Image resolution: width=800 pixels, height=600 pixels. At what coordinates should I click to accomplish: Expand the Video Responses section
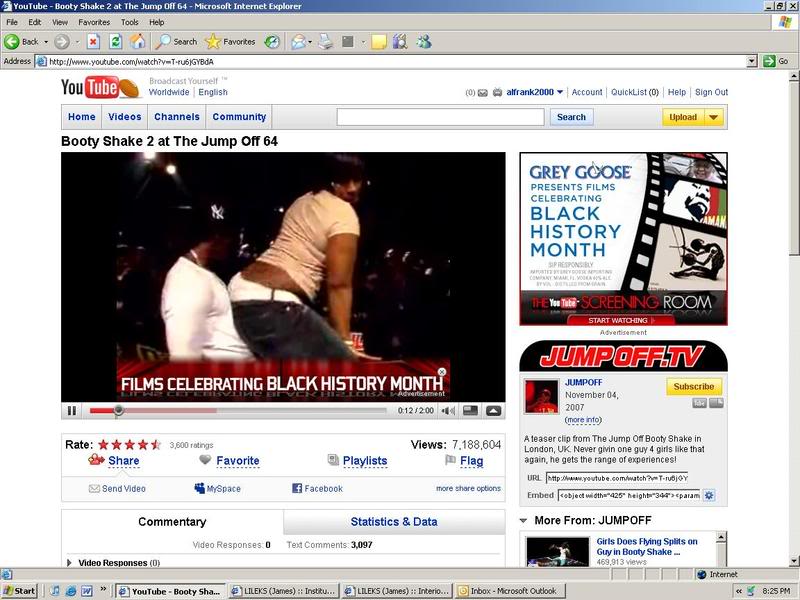pos(69,563)
